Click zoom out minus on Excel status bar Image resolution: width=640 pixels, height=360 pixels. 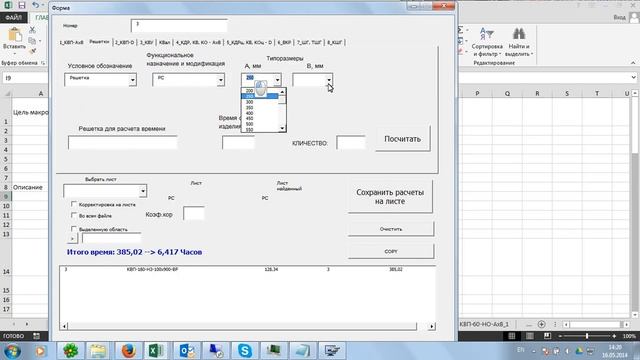point(560,336)
